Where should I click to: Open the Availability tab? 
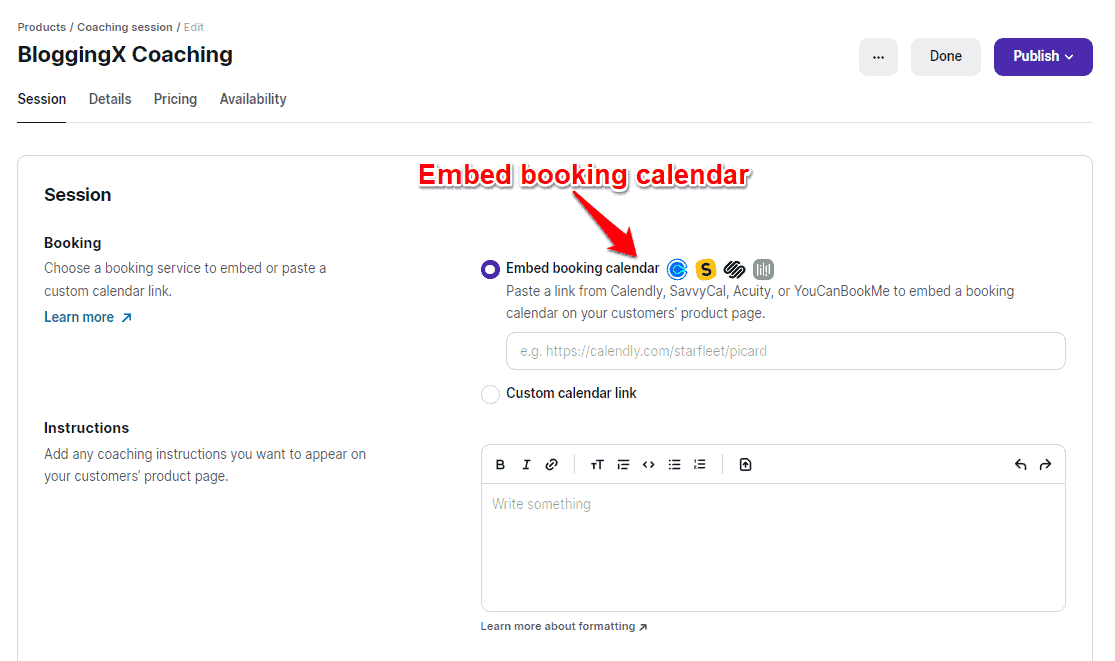(252, 99)
